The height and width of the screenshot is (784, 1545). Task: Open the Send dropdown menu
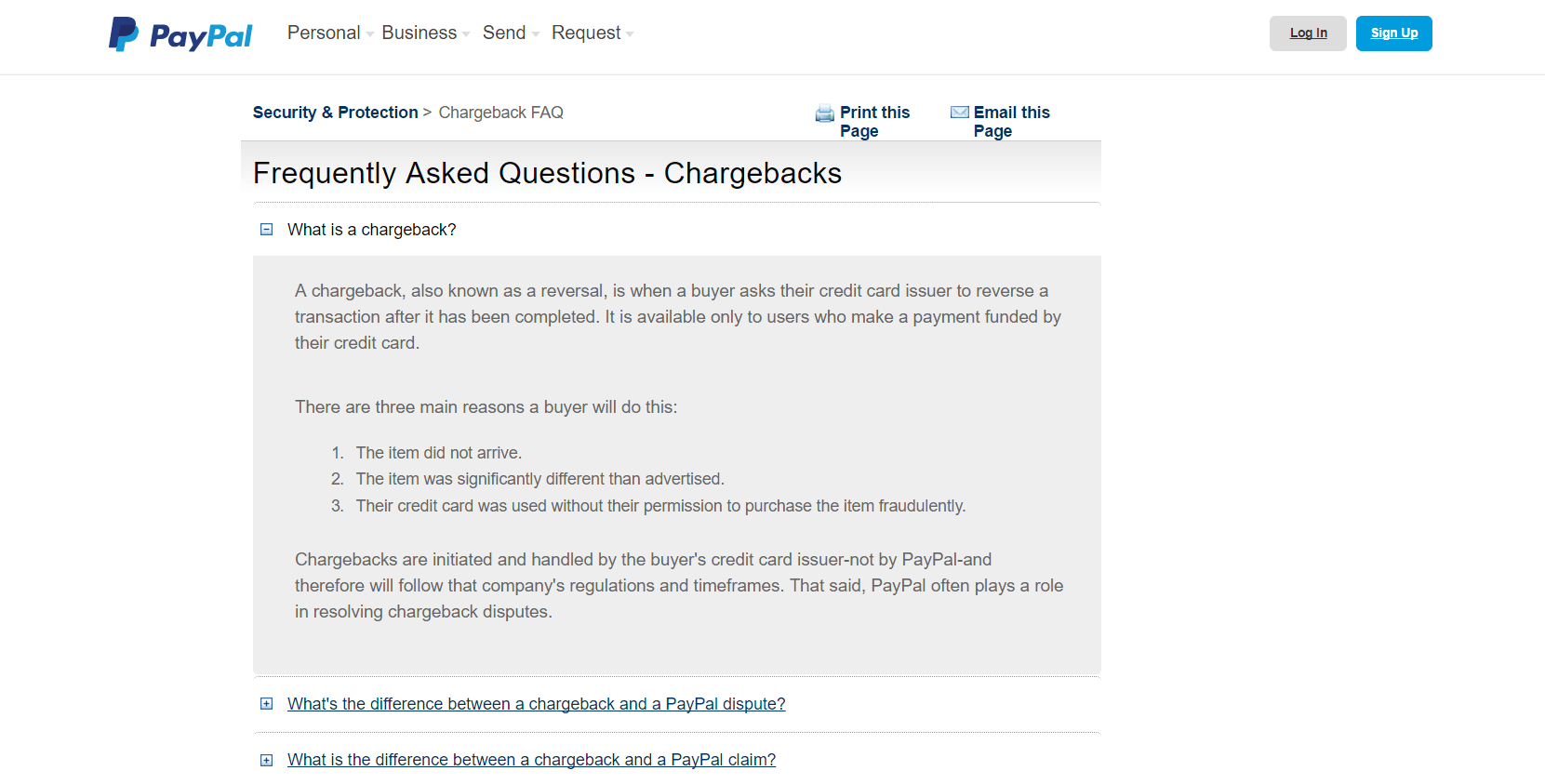point(504,33)
